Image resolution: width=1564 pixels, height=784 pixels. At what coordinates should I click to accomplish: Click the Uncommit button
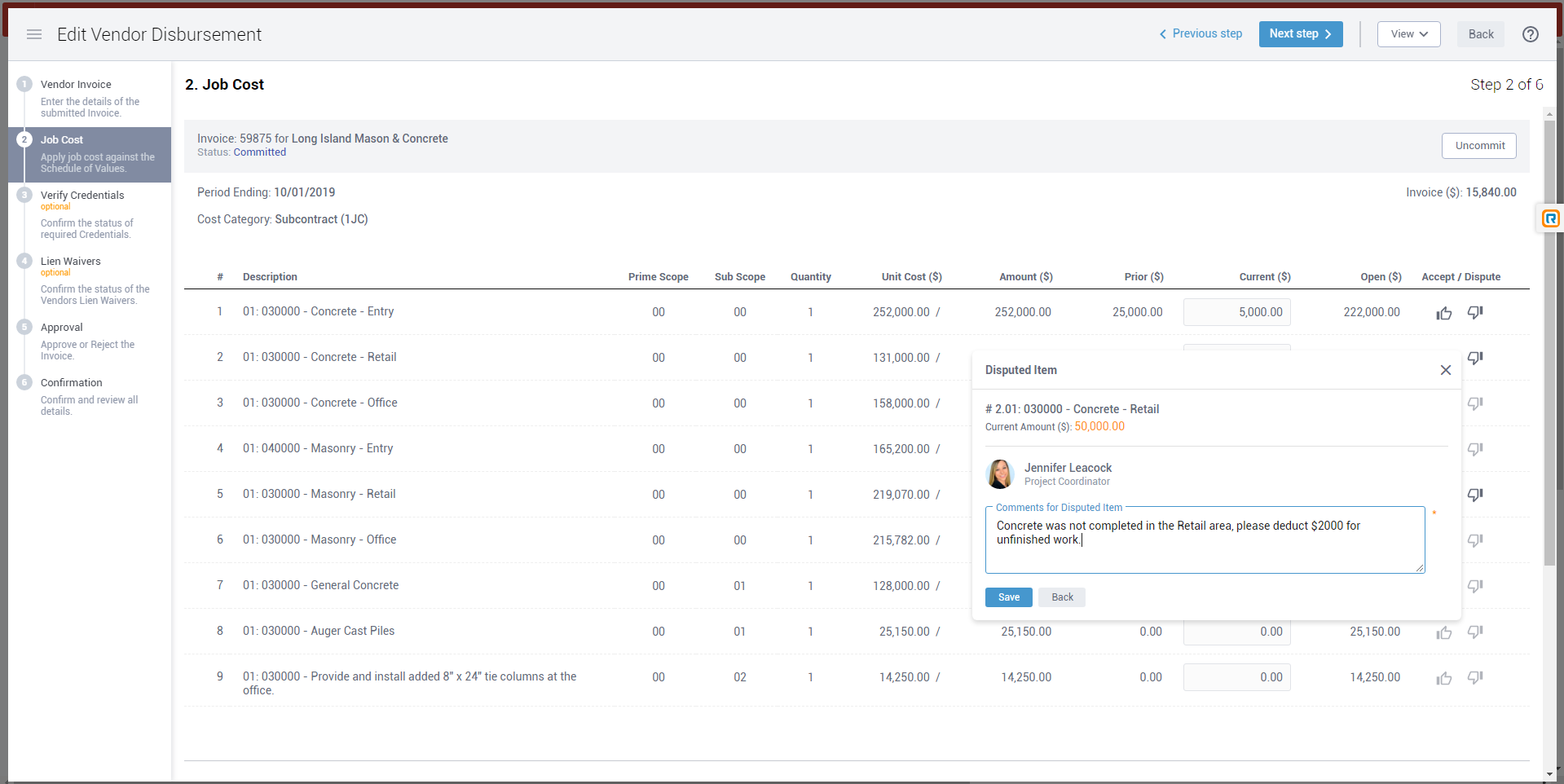[x=1479, y=146]
